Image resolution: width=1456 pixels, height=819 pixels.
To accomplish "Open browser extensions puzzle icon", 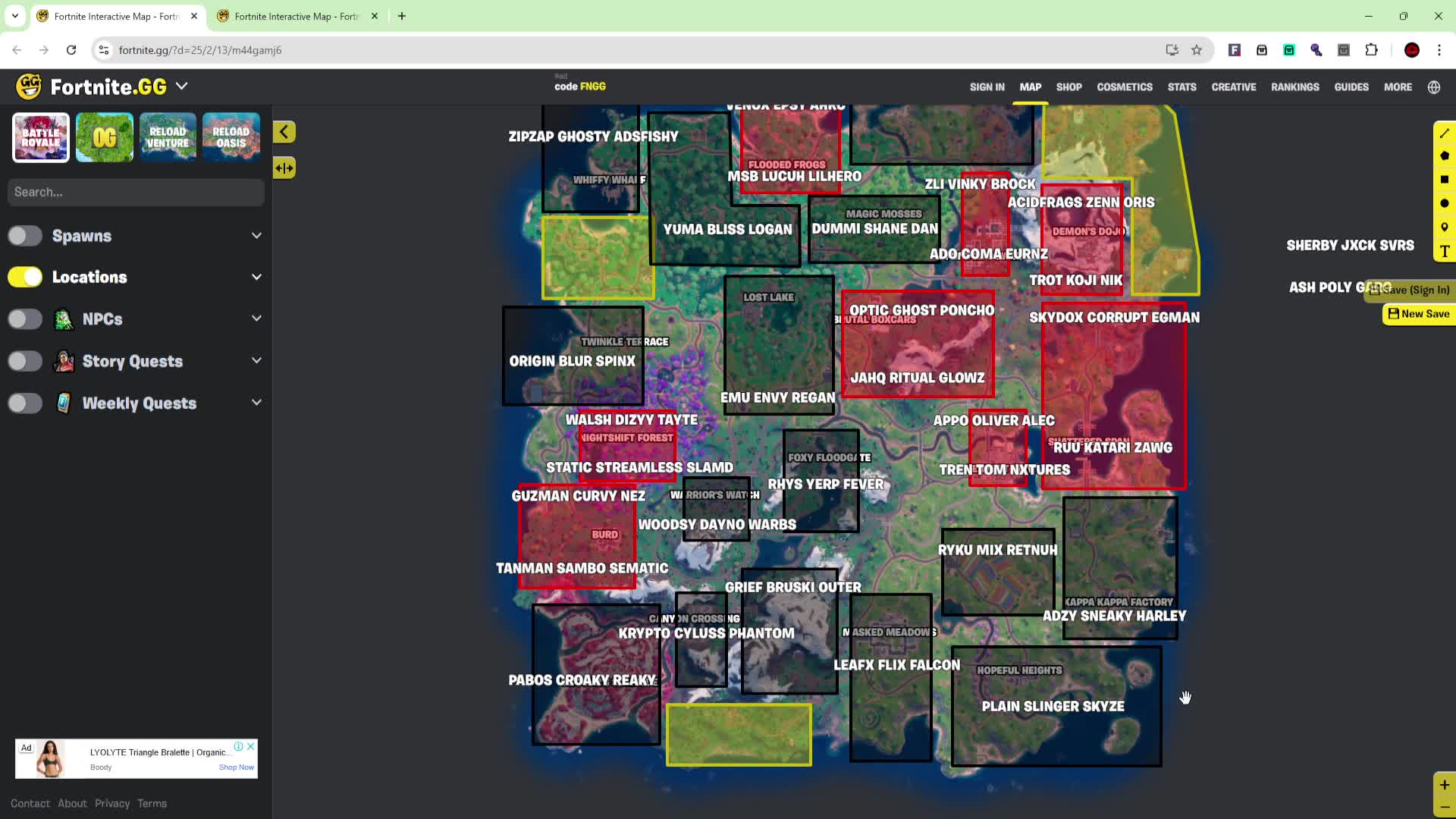I will pos(1371,50).
